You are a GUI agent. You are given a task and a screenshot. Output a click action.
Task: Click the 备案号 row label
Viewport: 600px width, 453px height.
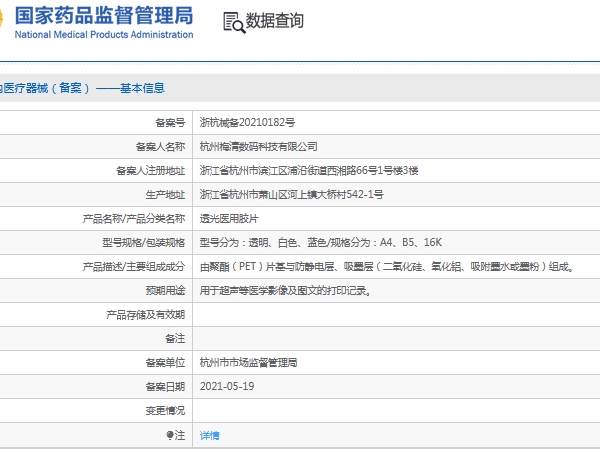170,122
